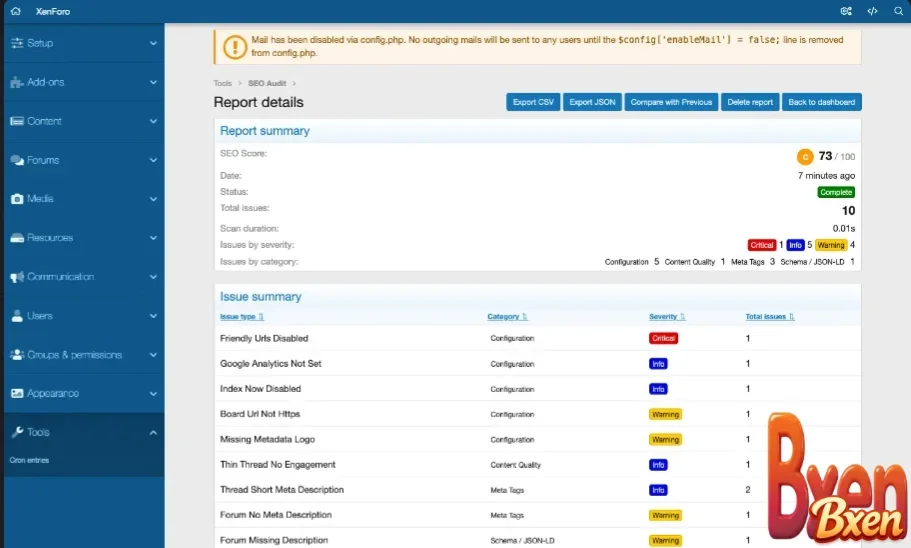Select the Google Analytics Not Set row

click(x=537, y=364)
